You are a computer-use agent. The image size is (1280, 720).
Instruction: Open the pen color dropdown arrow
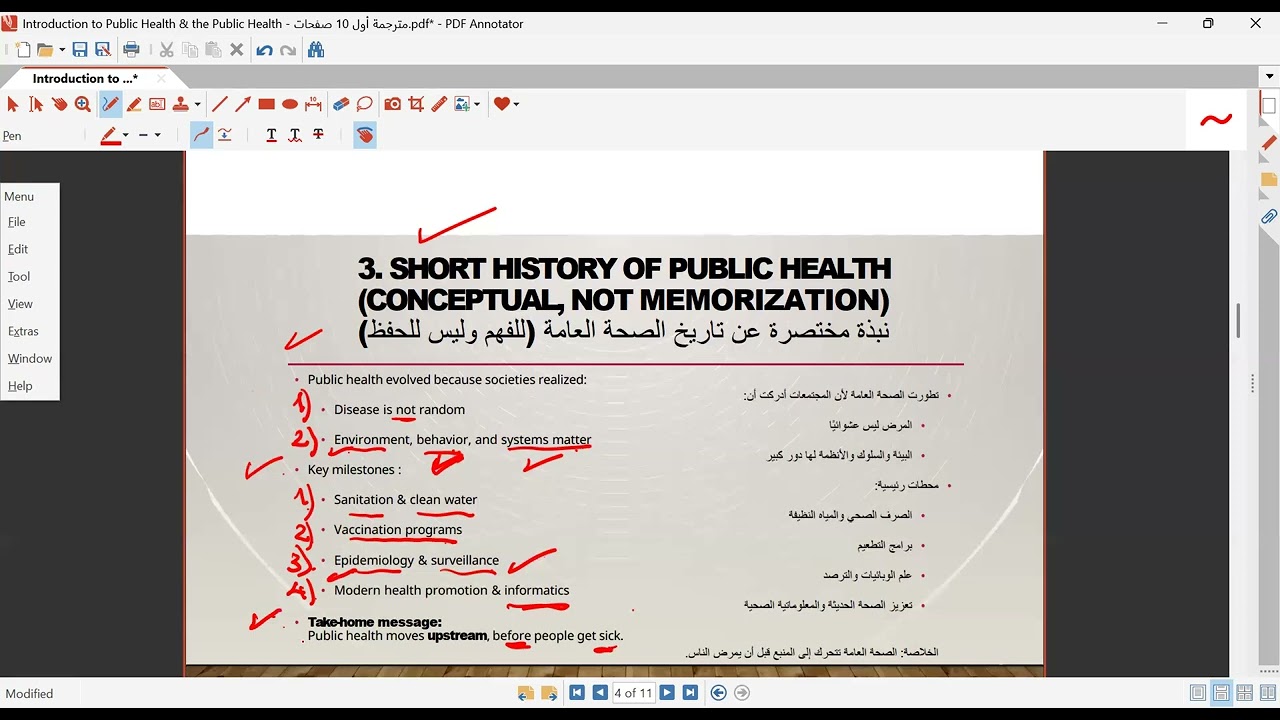pos(126,135)
